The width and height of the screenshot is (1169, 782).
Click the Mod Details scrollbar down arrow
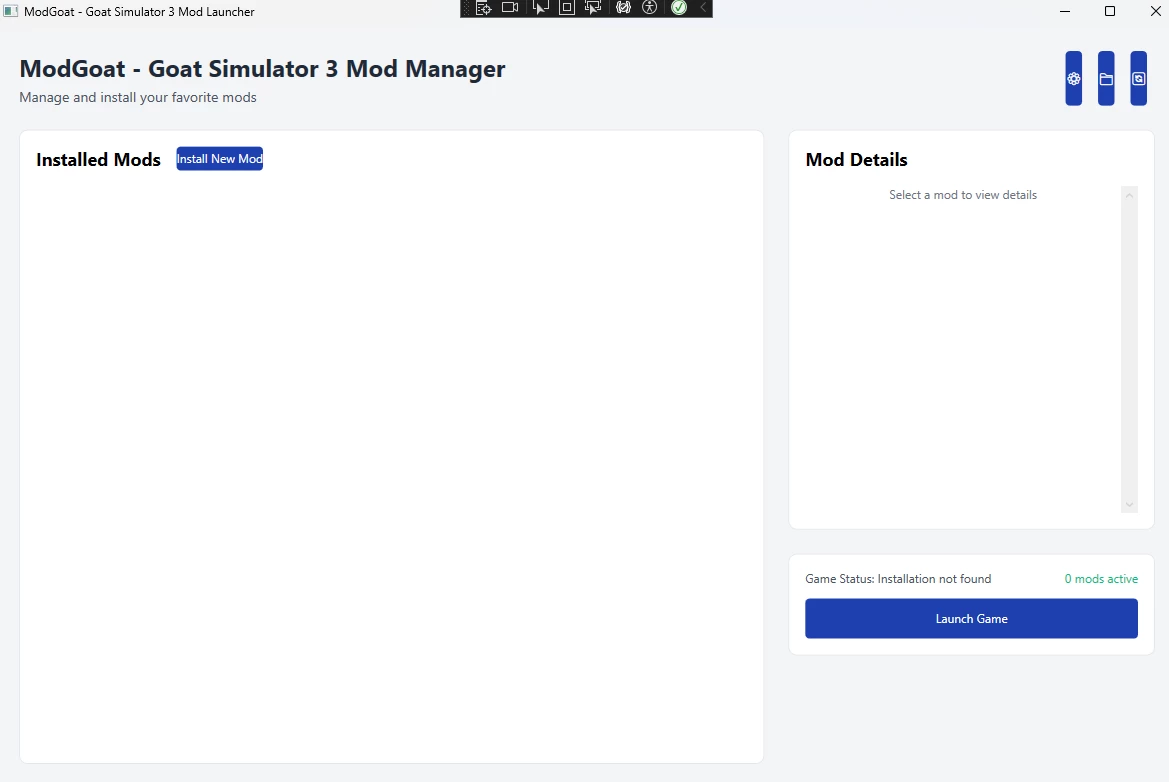point(1129,505)
